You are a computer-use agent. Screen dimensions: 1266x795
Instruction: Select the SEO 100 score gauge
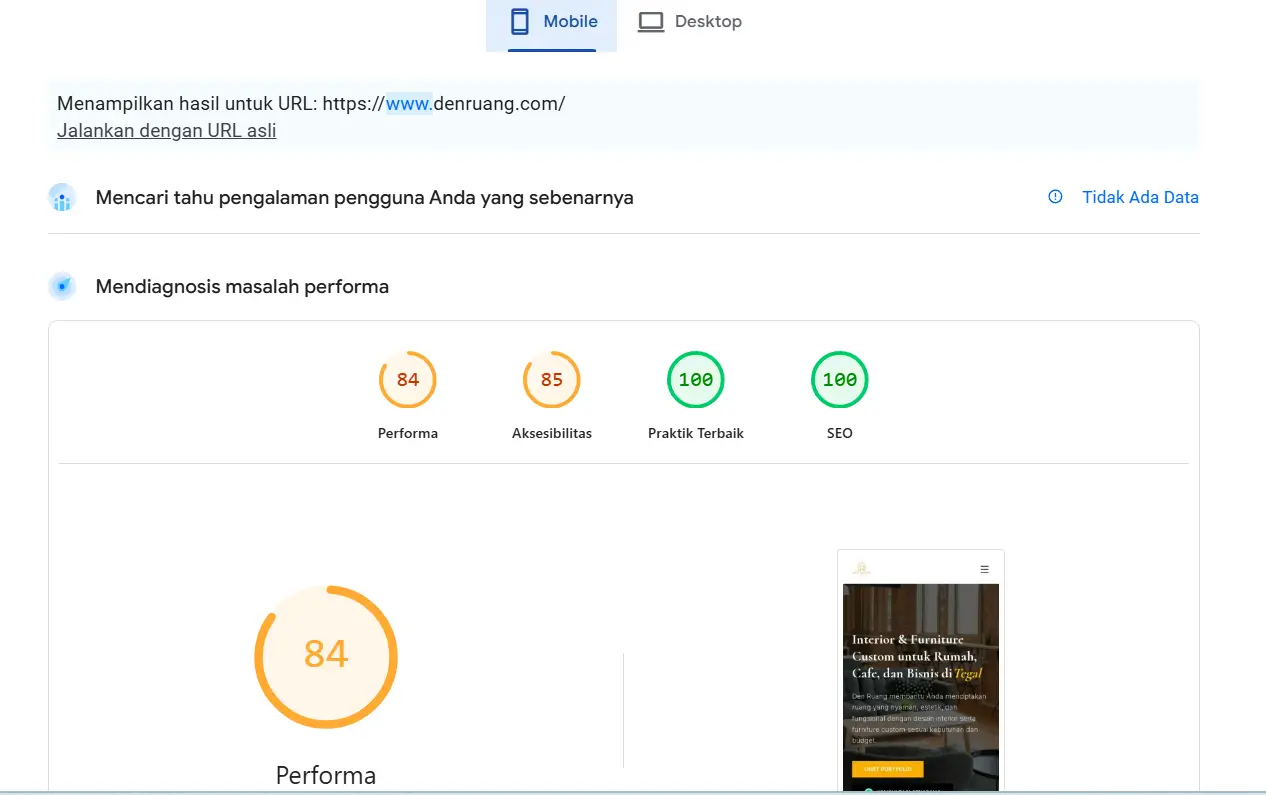840,380
